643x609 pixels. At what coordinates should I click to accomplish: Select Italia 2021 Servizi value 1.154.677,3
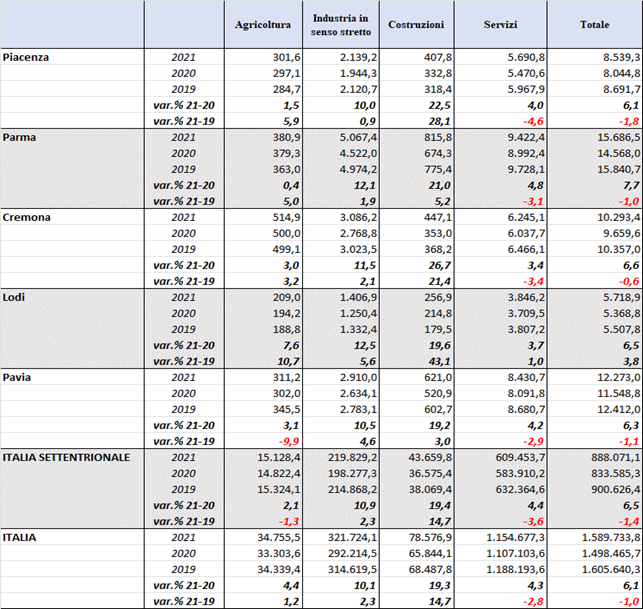pos(515,537)
